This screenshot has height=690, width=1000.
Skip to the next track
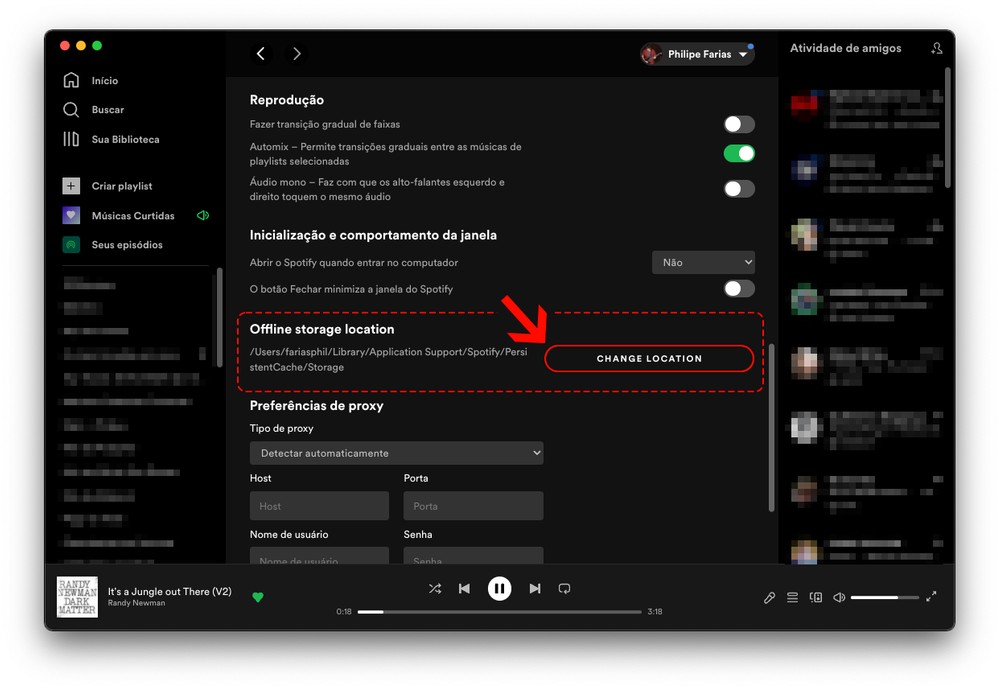click(535, 589)
